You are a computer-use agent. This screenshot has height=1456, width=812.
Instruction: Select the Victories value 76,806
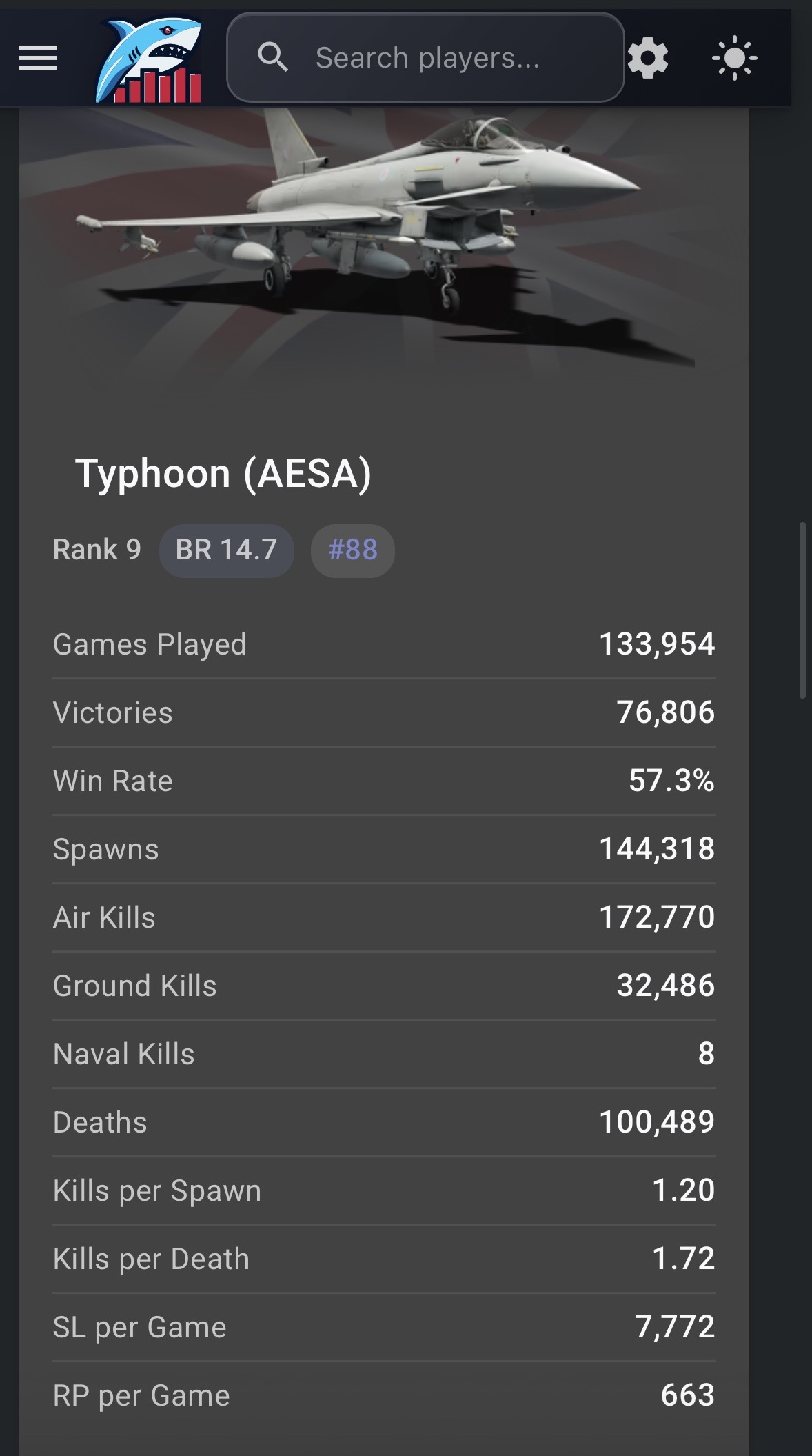tap(665, 712)
